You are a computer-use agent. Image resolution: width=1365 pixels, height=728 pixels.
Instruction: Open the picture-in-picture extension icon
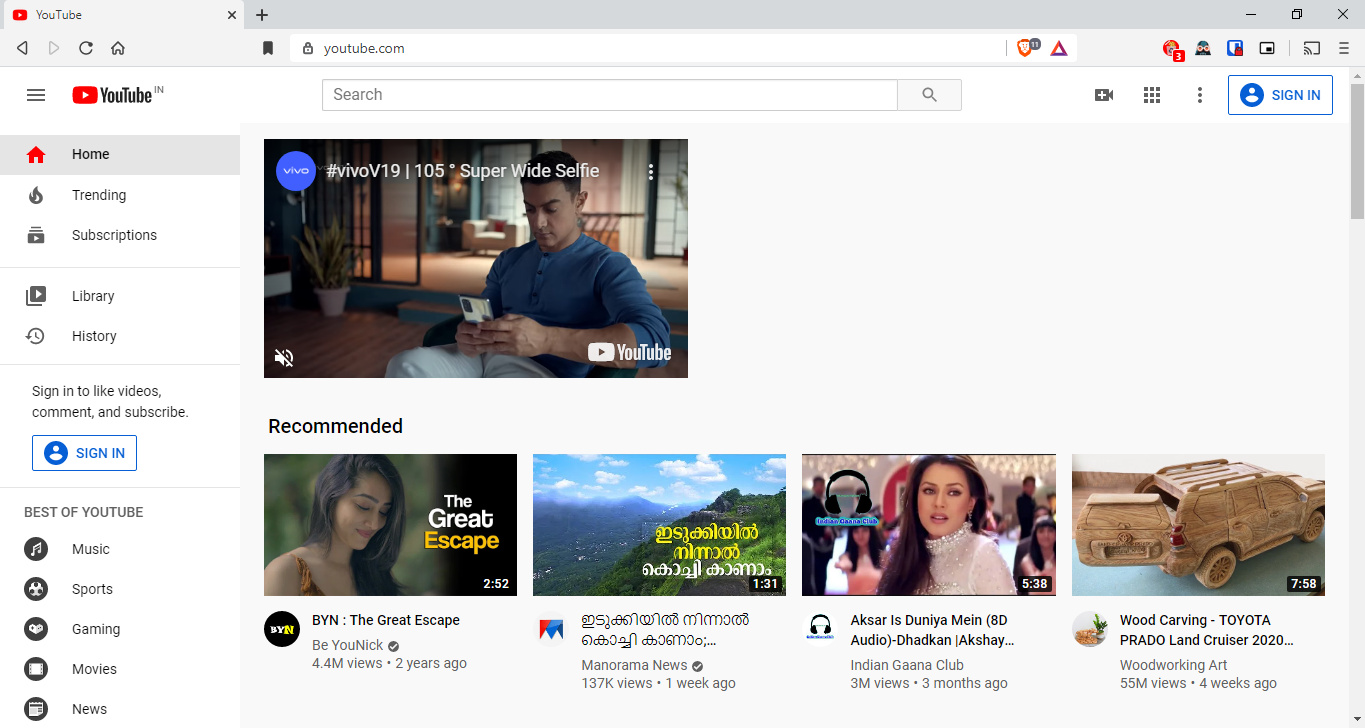click(x=1267, y=48)
